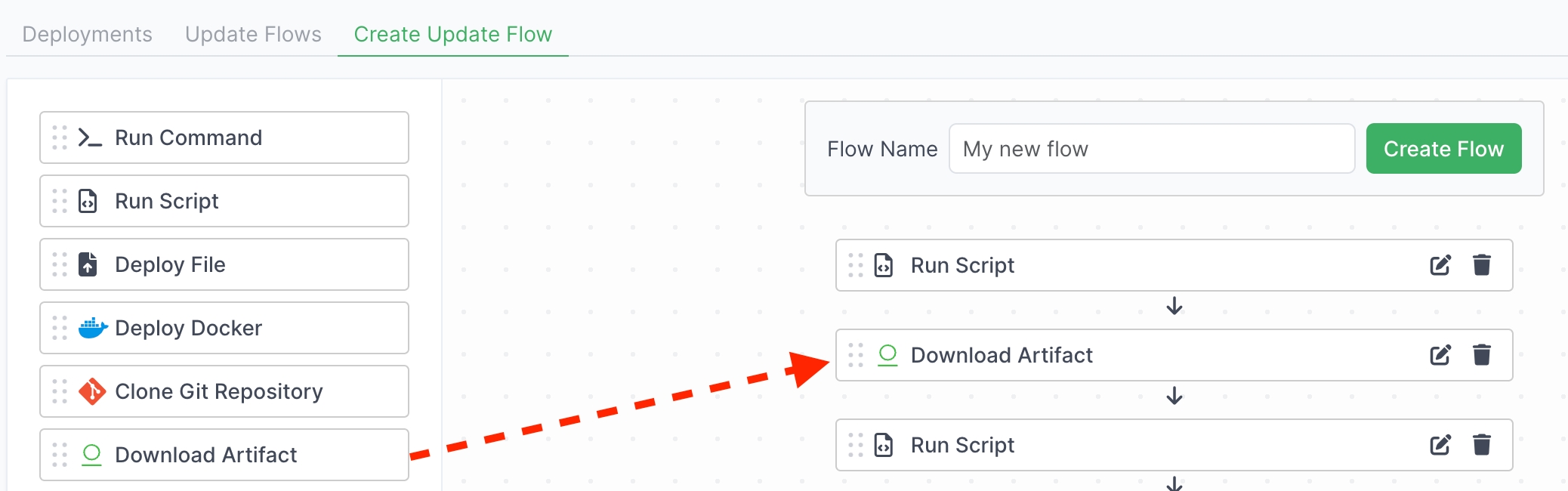
Task: Click the file upload icon beside Deploy File
Action: tap(88, 264)
